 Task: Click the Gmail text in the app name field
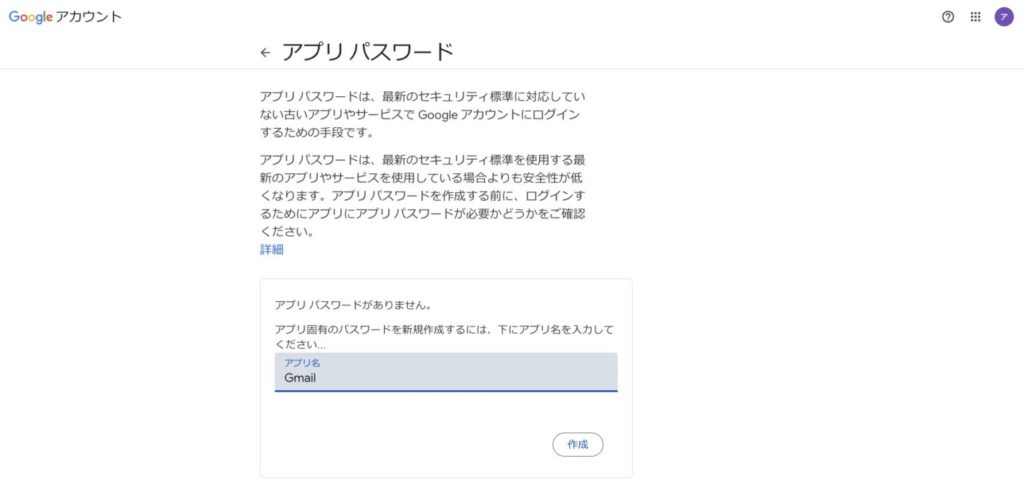[300, 378]
